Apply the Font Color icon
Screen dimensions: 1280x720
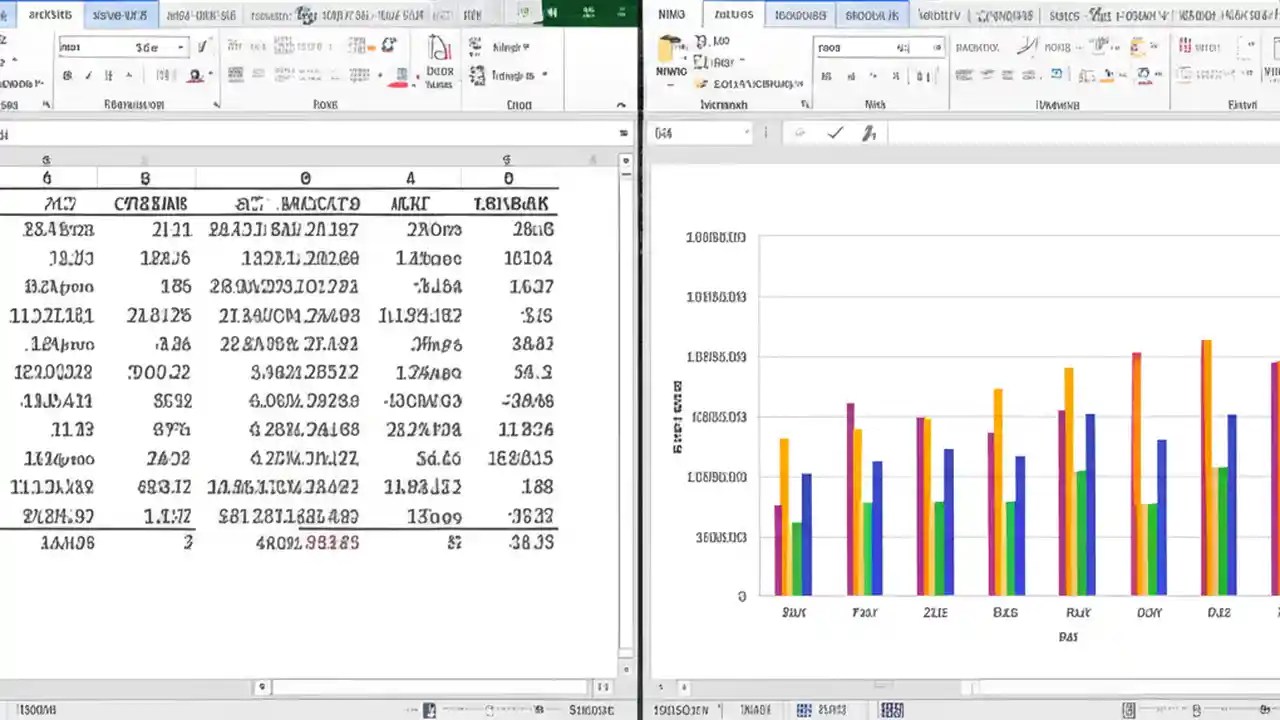197,76
